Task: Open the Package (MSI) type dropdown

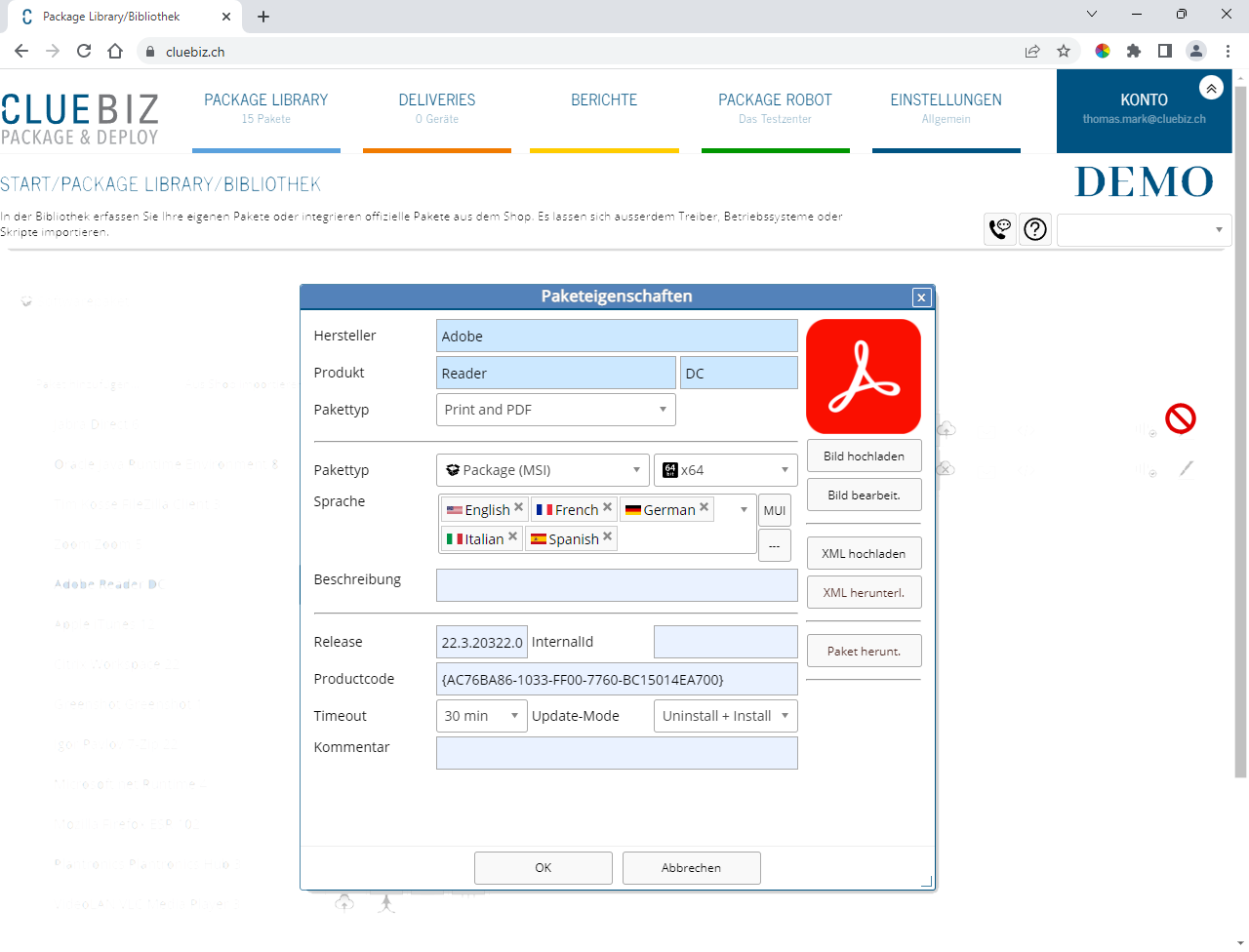Action: coord(543,470)
